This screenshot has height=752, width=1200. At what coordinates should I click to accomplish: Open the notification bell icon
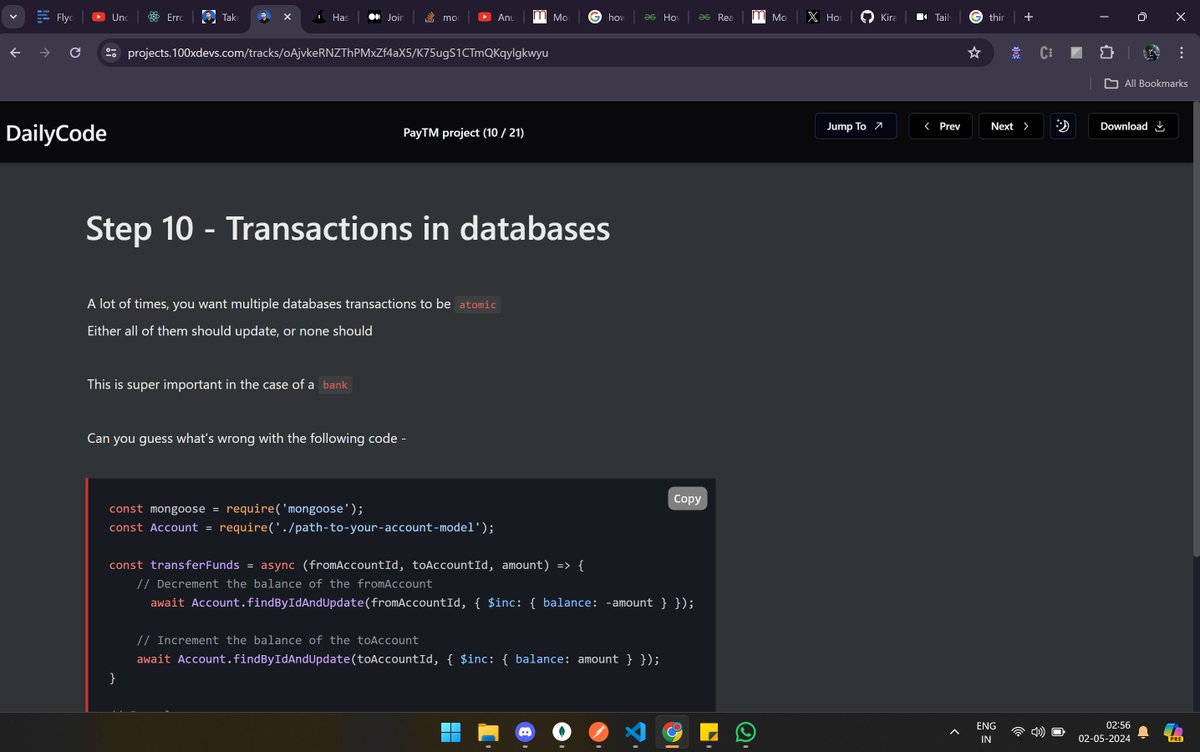click(x=1143, y=733)
